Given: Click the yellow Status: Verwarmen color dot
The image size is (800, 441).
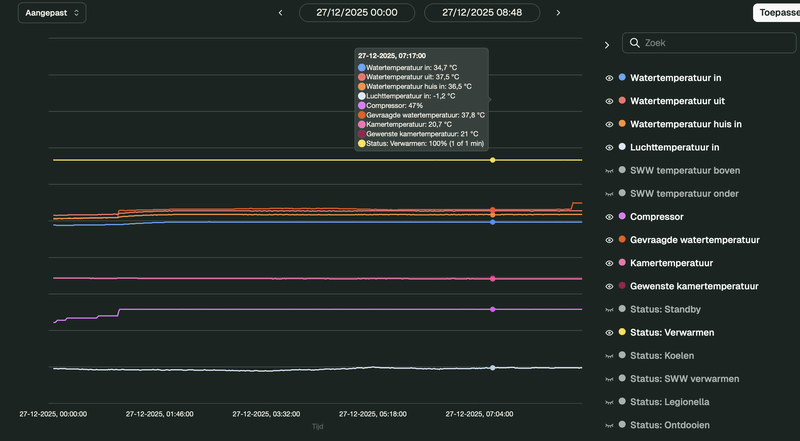Looking at the screenshot, I should [622, 332].
